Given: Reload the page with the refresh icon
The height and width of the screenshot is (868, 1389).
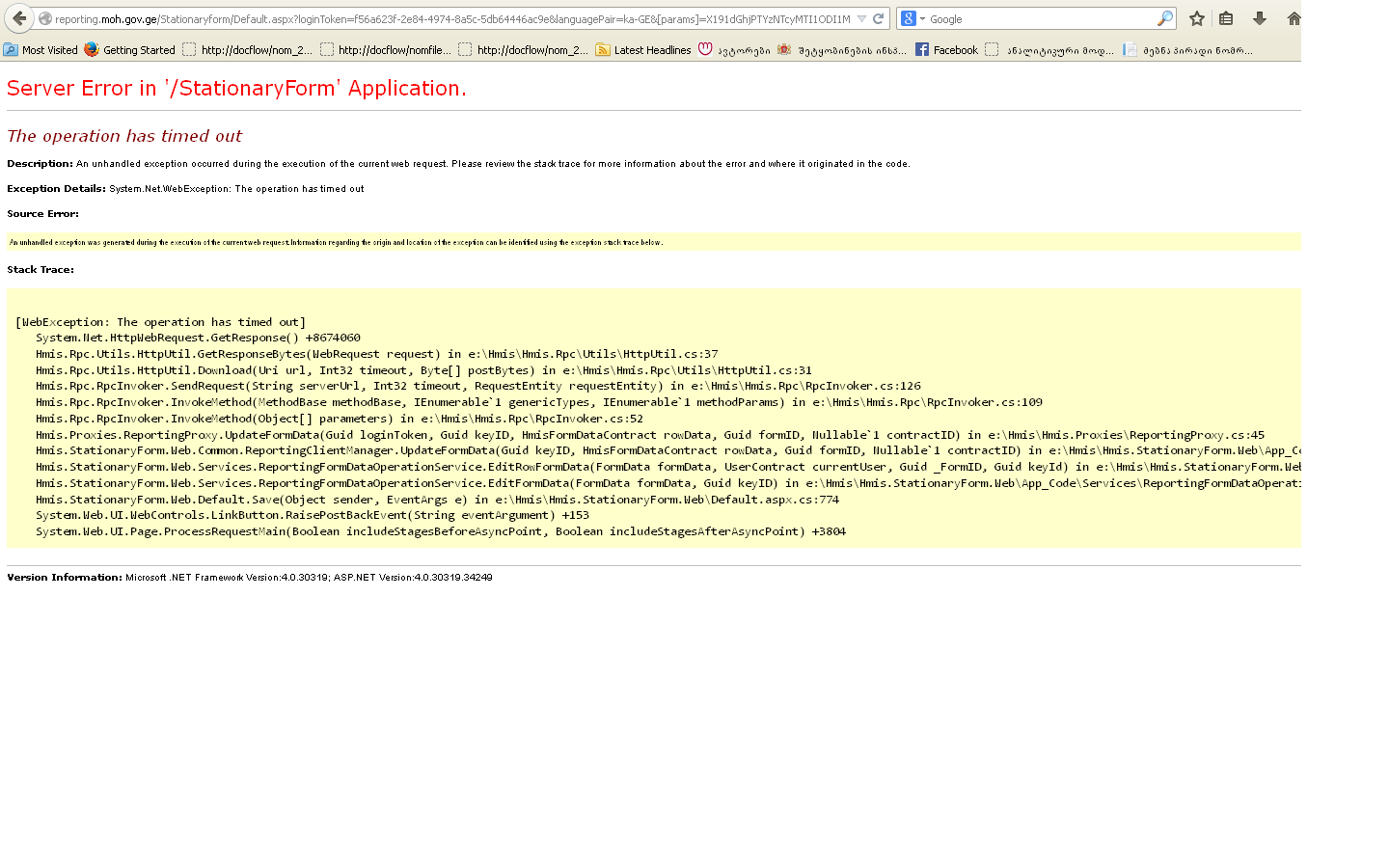Looking at the screenshot, I should (879, 18).
